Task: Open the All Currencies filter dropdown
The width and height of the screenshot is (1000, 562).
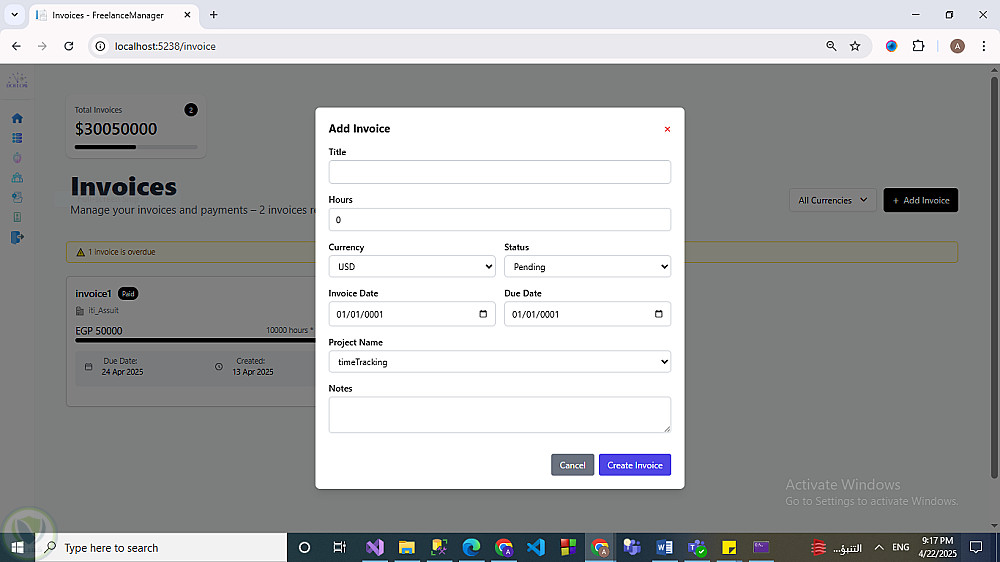Action: 832,200
